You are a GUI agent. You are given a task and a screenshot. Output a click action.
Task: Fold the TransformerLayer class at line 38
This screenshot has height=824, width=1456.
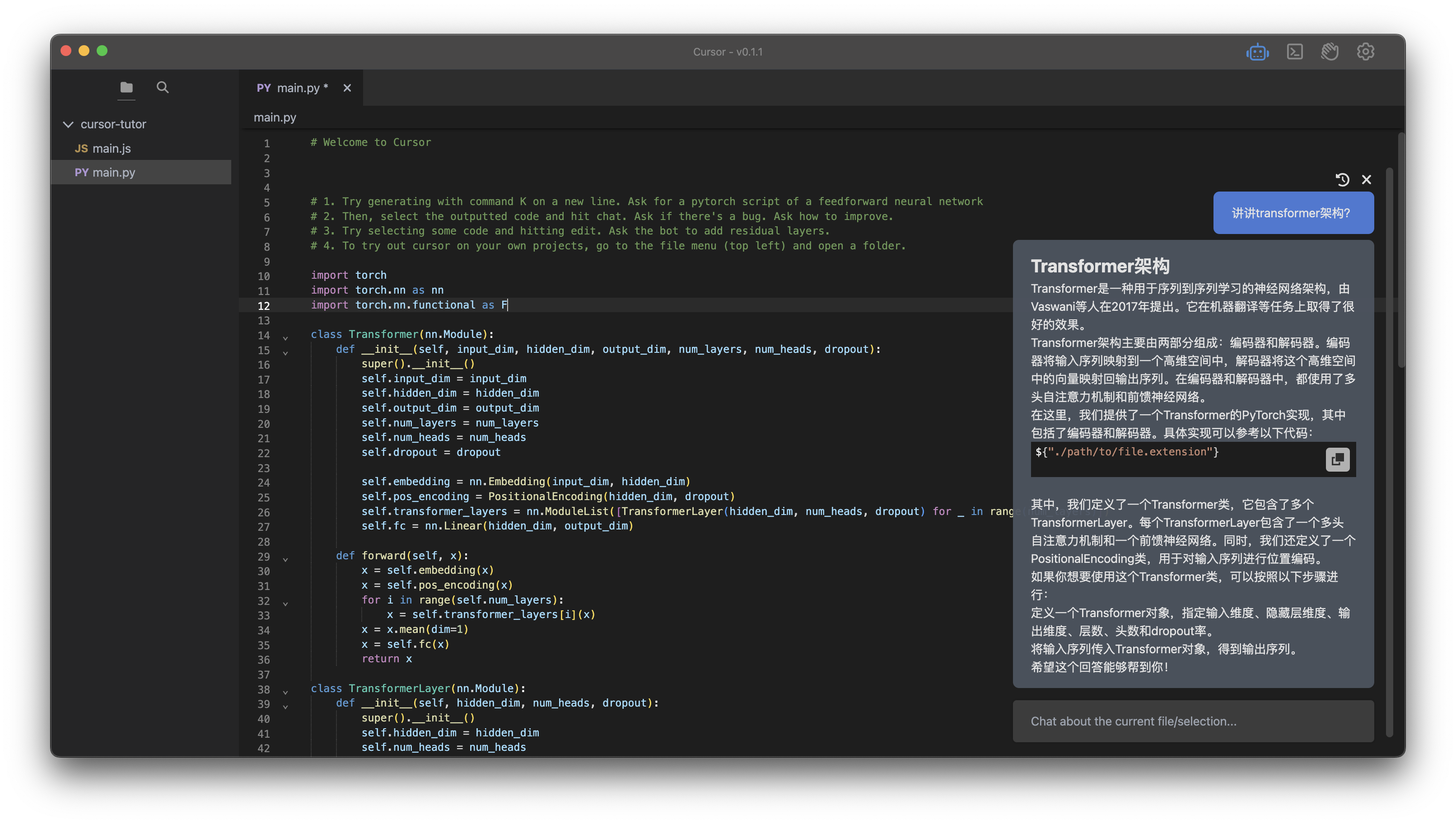point(286,693)
